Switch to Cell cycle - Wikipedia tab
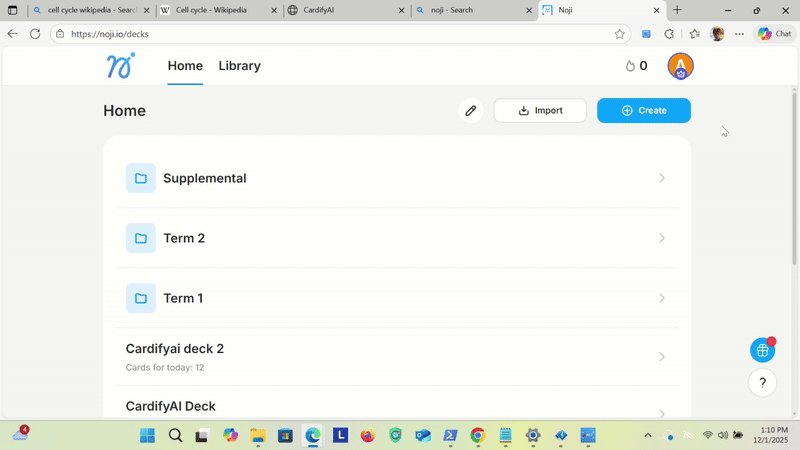Screen dimensions: 800x450 point(218,10)
